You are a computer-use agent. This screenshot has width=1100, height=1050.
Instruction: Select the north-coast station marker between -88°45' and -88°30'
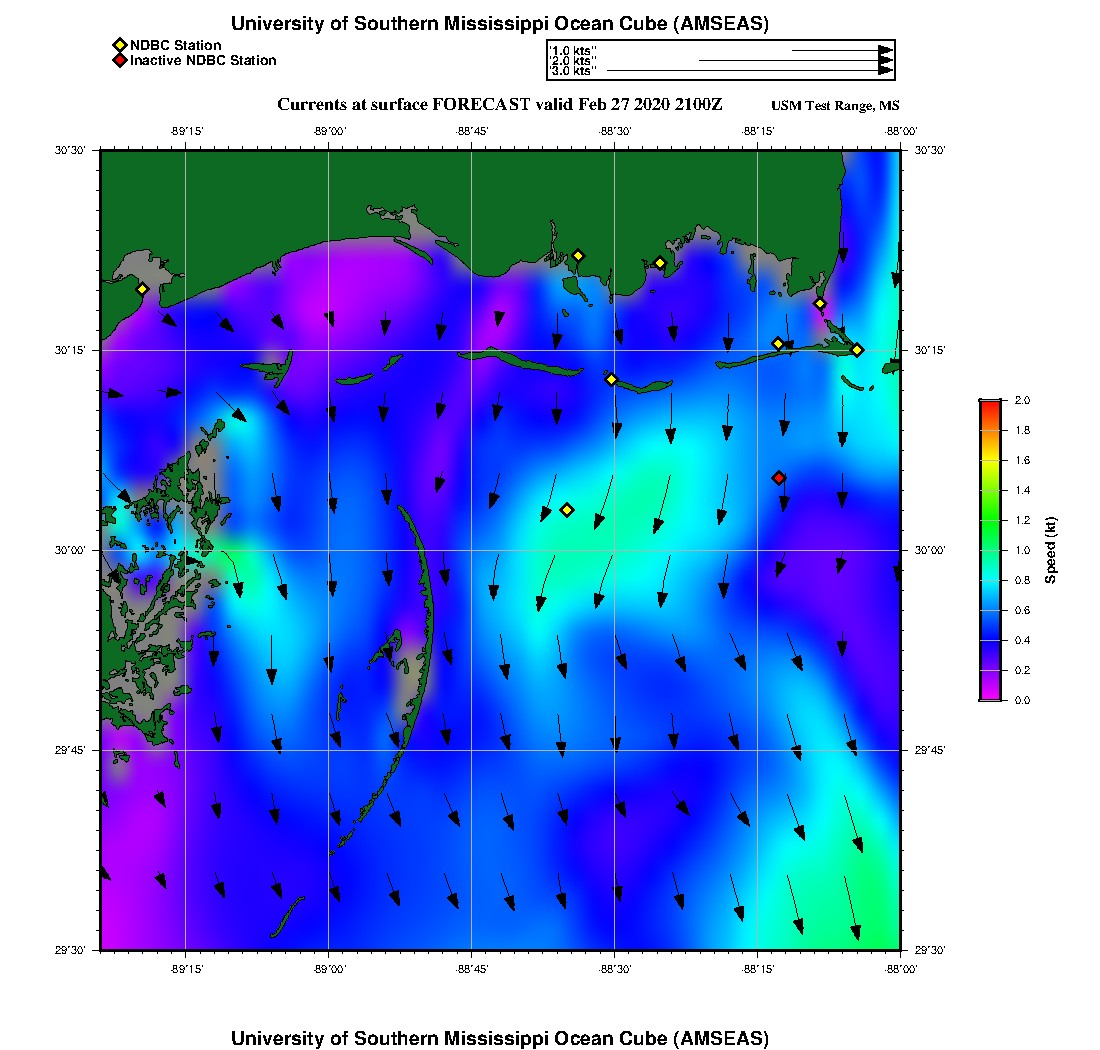point(578,256)
